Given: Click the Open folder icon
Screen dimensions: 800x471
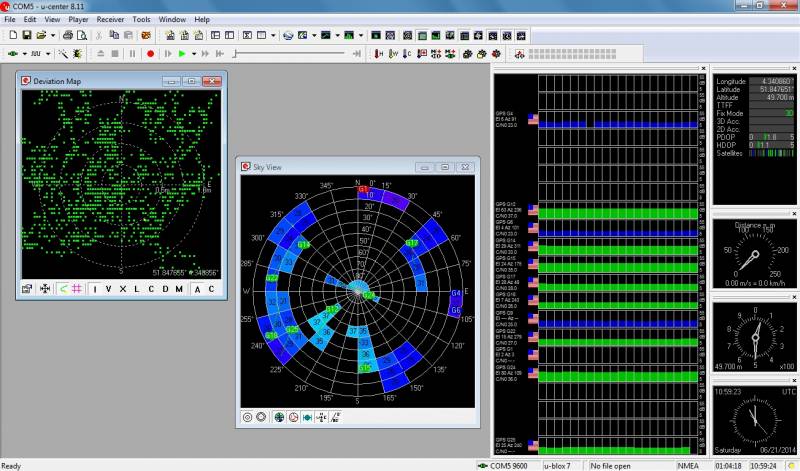Looking at the screenshot, I should click(41, 35).
